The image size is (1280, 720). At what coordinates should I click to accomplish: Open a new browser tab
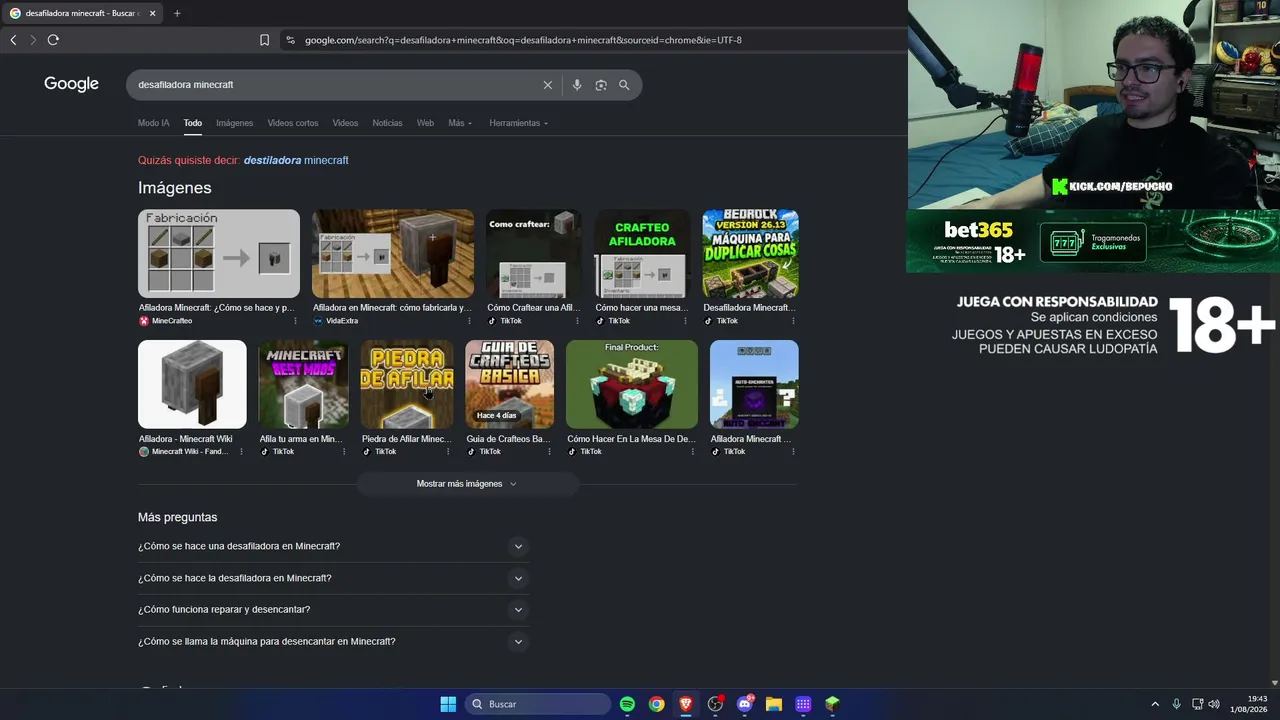[177, 13]
